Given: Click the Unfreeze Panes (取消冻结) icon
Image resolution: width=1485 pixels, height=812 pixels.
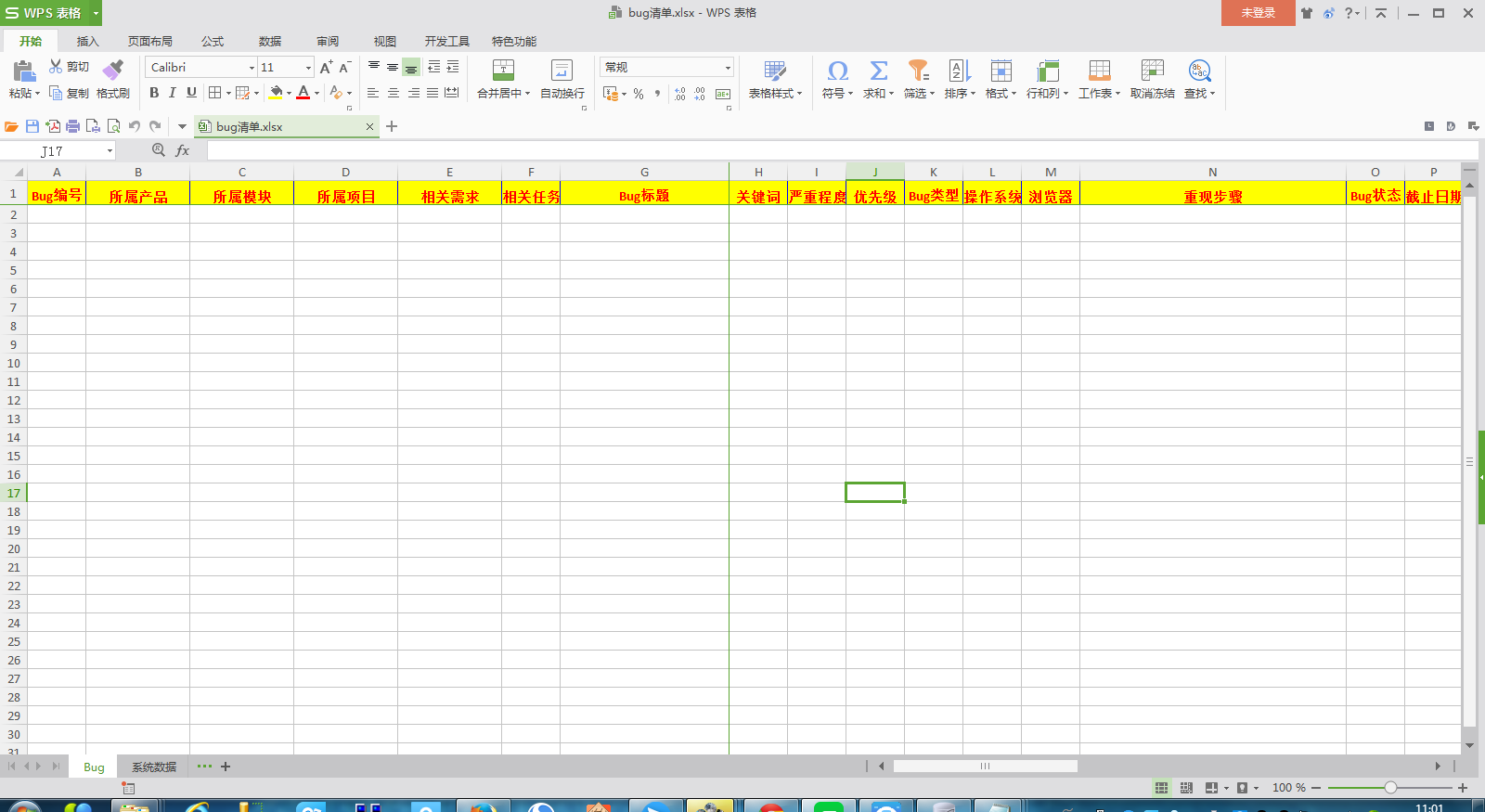Looking at the screenshot, I should pyautogui.click(x=1152, y=71).
